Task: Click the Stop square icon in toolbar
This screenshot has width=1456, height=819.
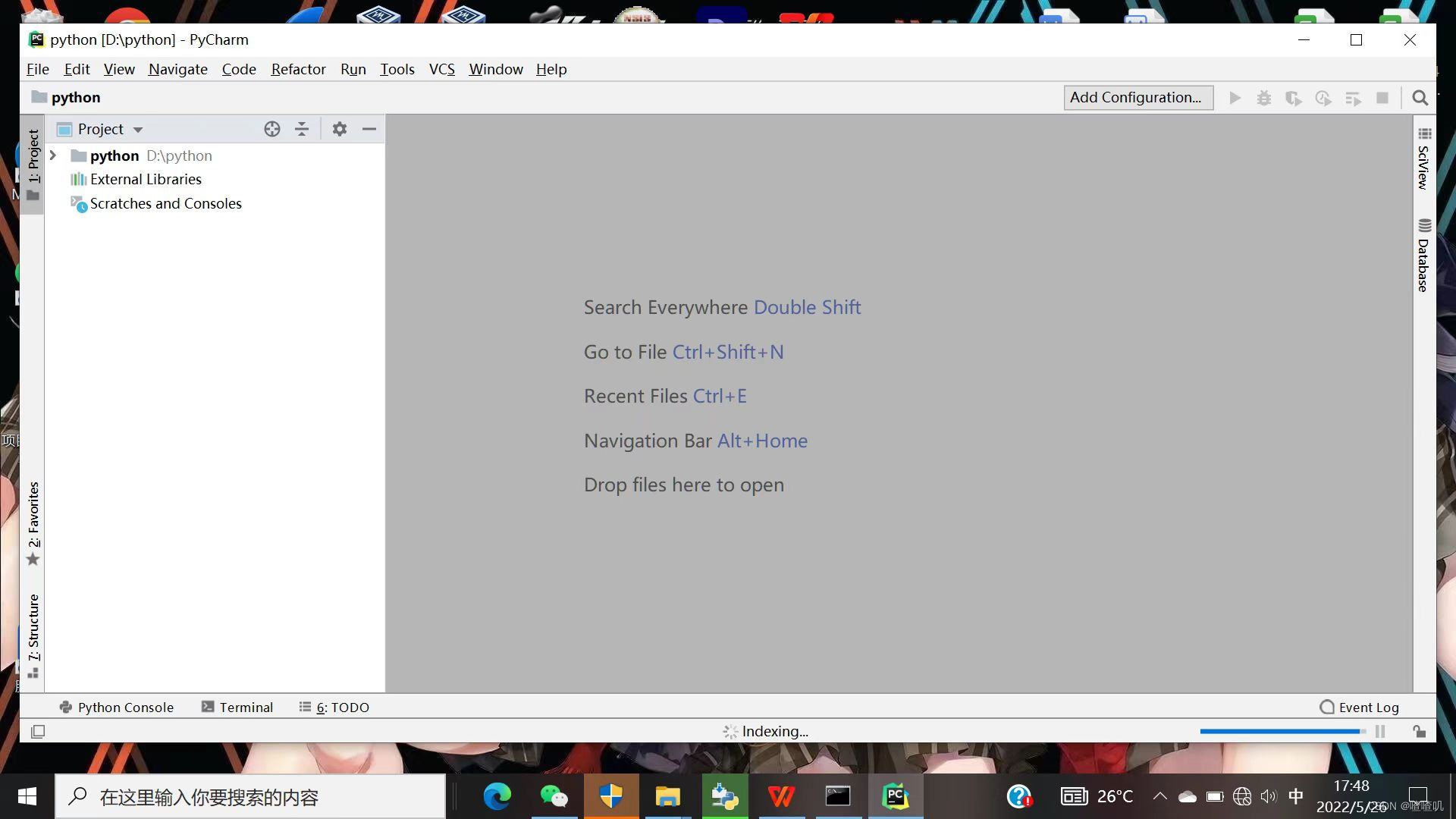Action: click(1382, 98)
